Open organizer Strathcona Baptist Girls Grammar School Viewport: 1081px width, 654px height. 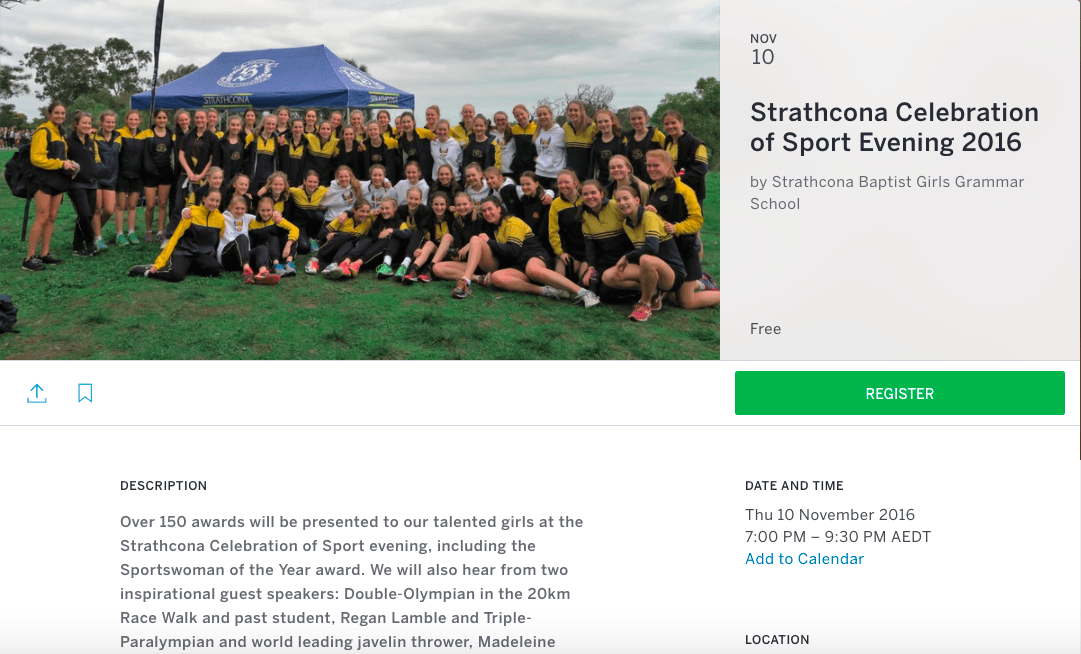pyautogui.click(x=887, y=193)
